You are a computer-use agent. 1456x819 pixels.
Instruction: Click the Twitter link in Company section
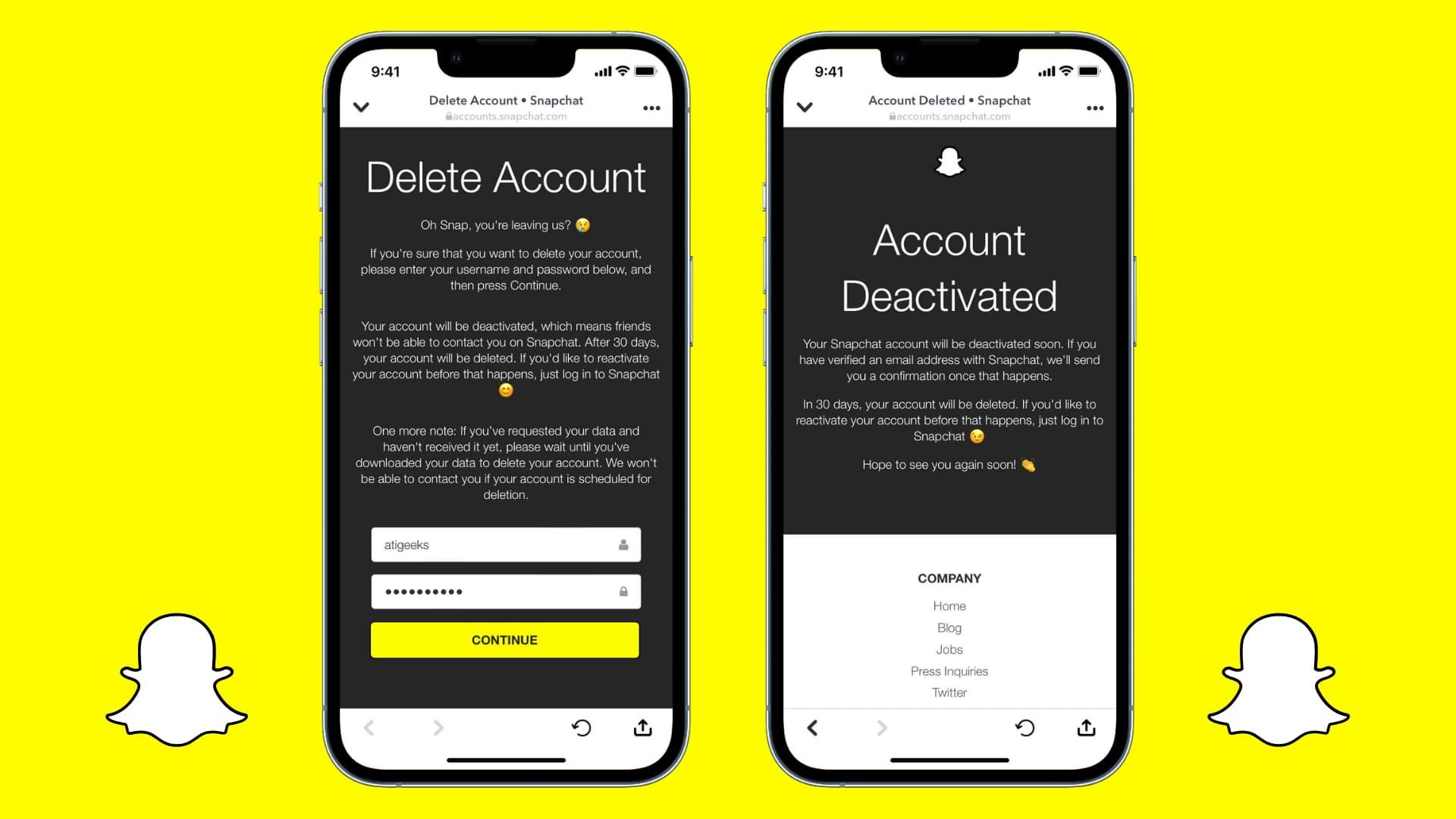click(x=949, y=693)
